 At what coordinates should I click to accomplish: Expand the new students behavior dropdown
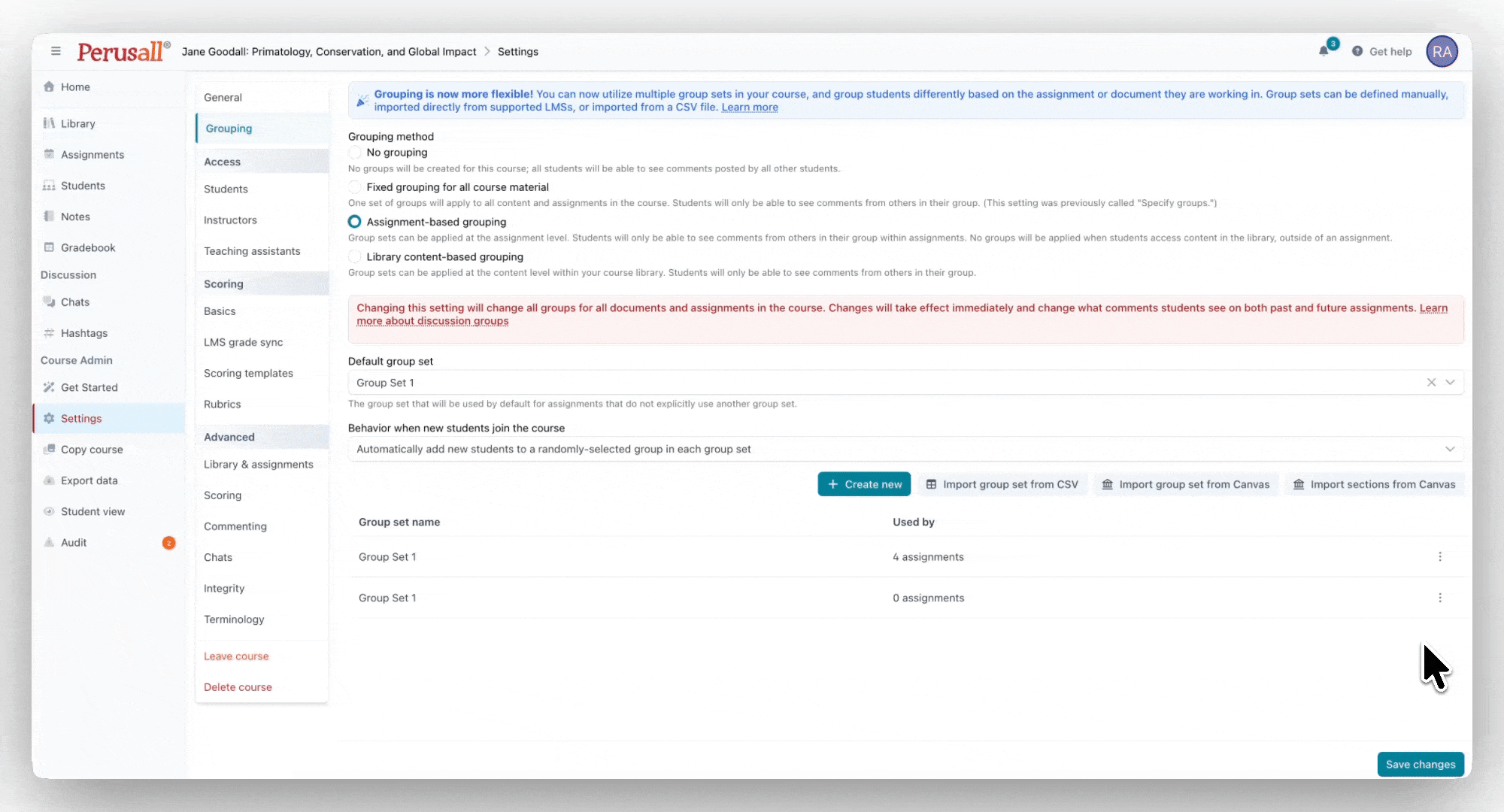click(905, 449)
